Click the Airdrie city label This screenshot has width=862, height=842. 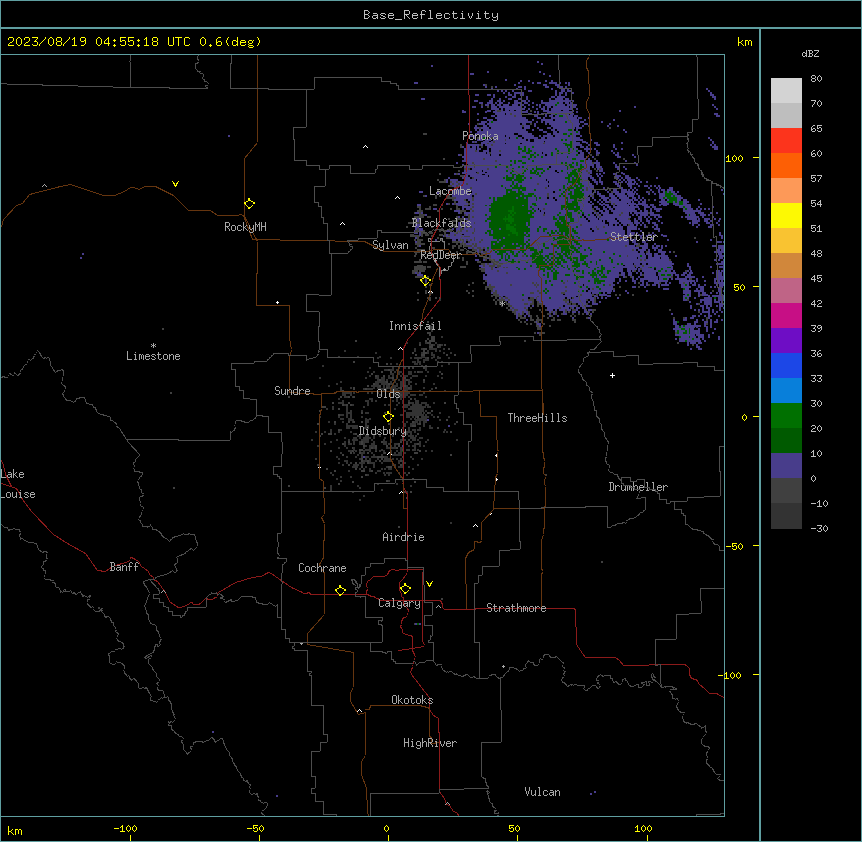(x=403, y=537)
